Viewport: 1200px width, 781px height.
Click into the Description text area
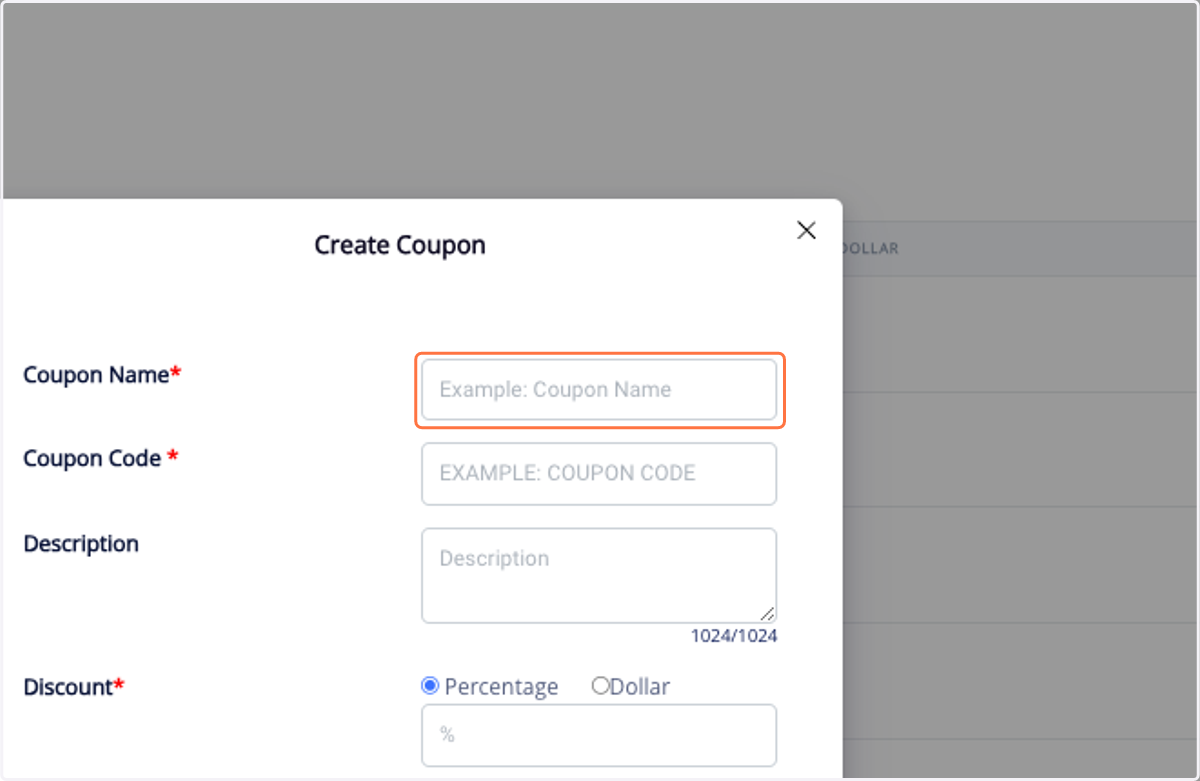[x=599, y=576]
